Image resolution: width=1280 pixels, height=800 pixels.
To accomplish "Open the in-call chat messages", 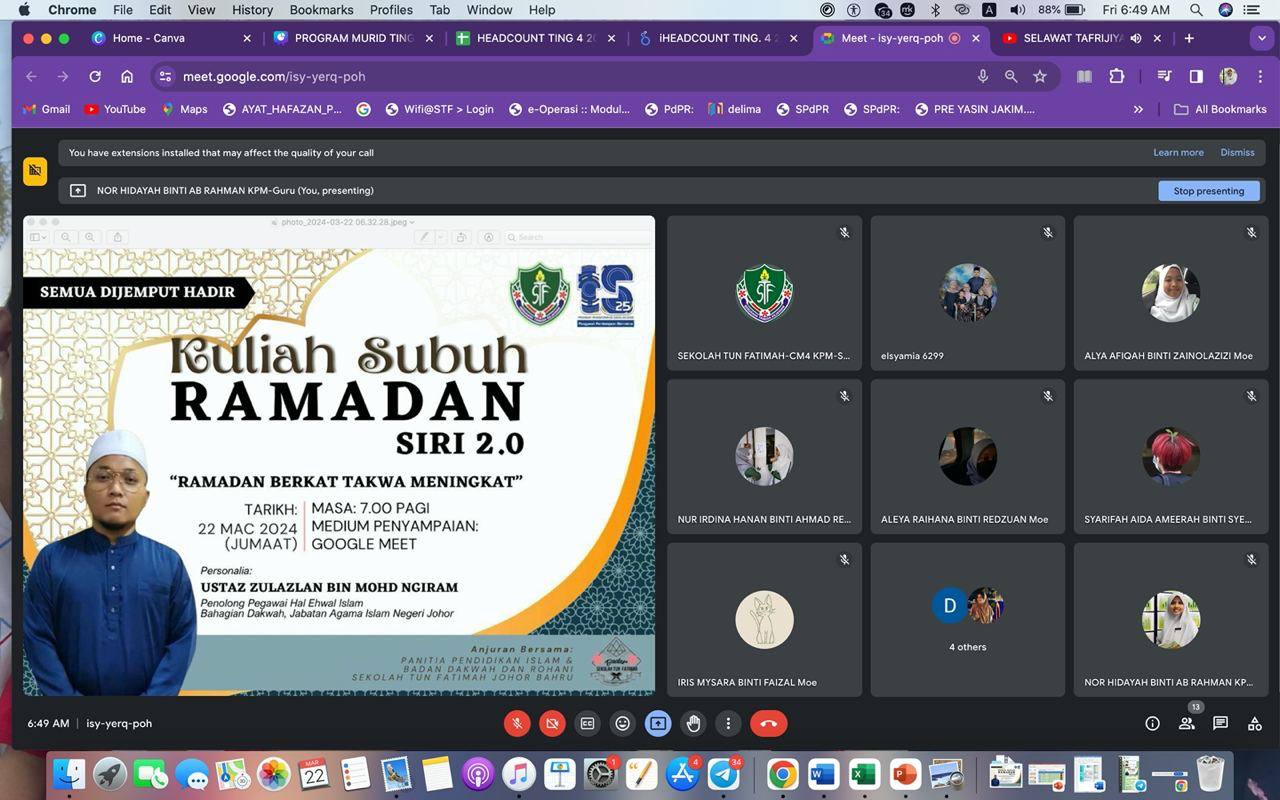I will (x=1220, y=724).
